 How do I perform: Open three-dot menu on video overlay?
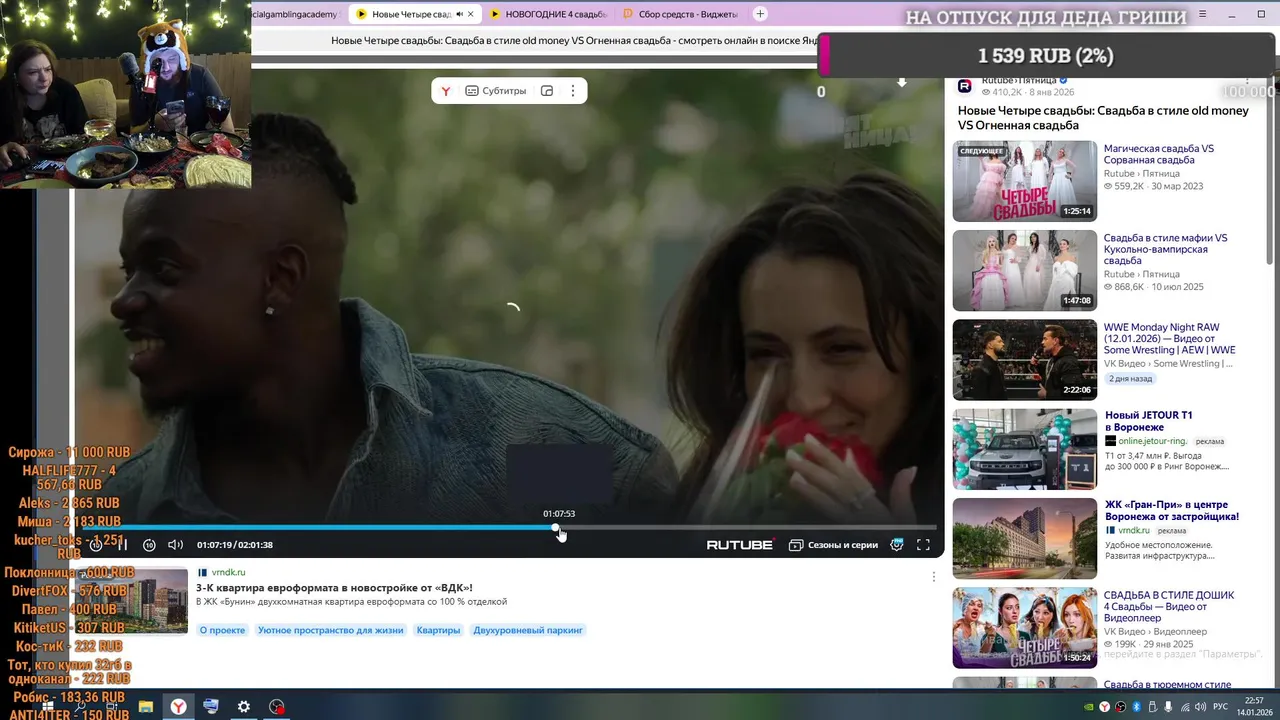point(573,91)
